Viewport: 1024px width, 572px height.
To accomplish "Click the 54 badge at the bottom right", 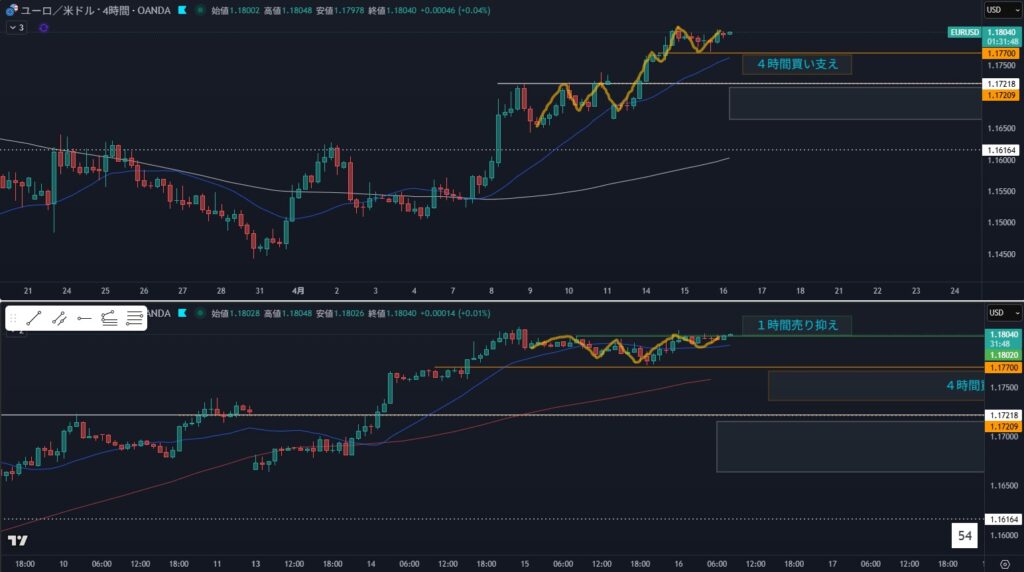I will (x=964, y=536).
